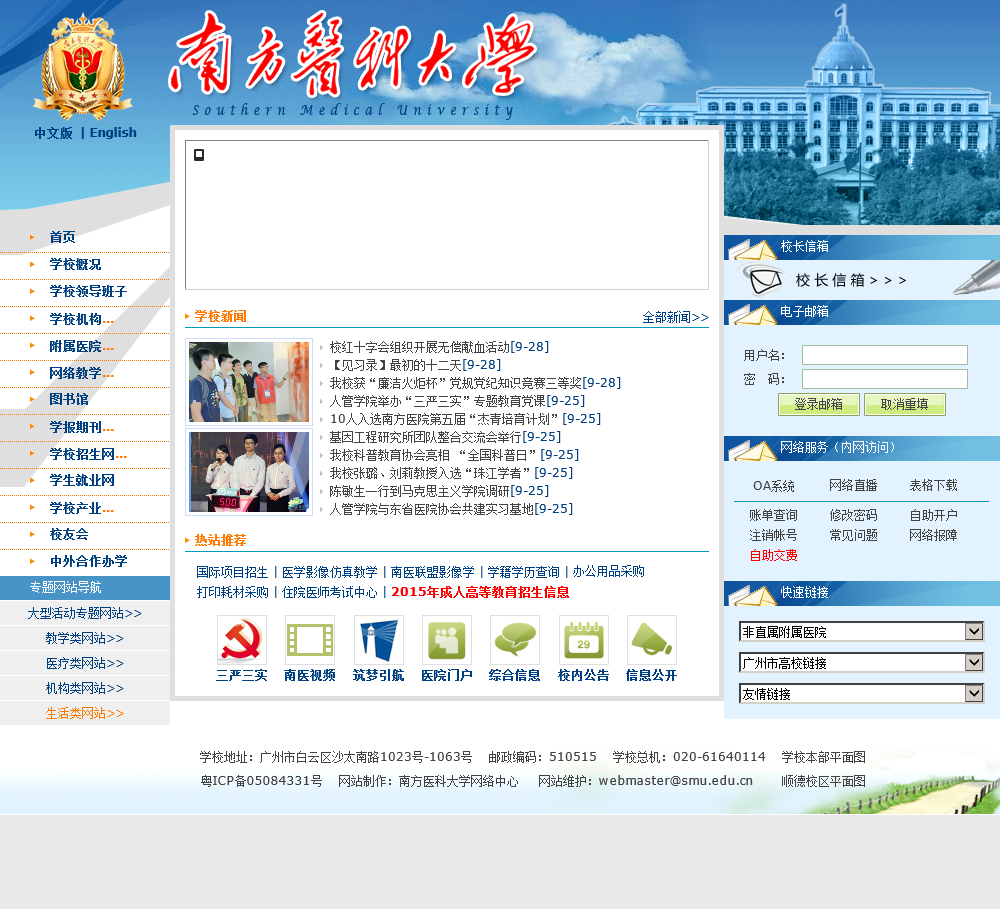Switch to English version
1000x909 pixels.
(113, 133)
